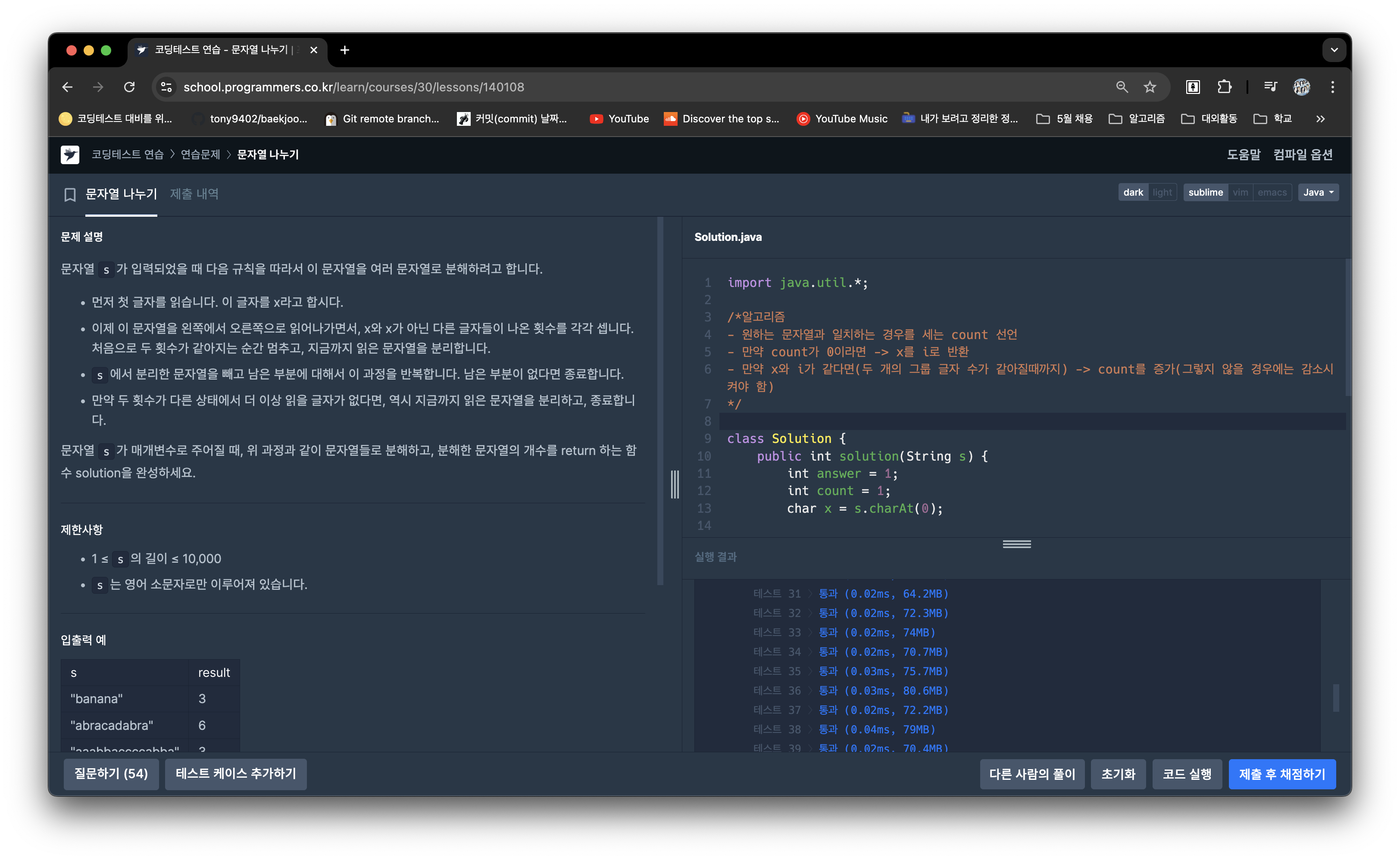The width and height of the screenshot is (1400, 860).
Task: Open site information icon in address bar
Action: coord(166,87)
